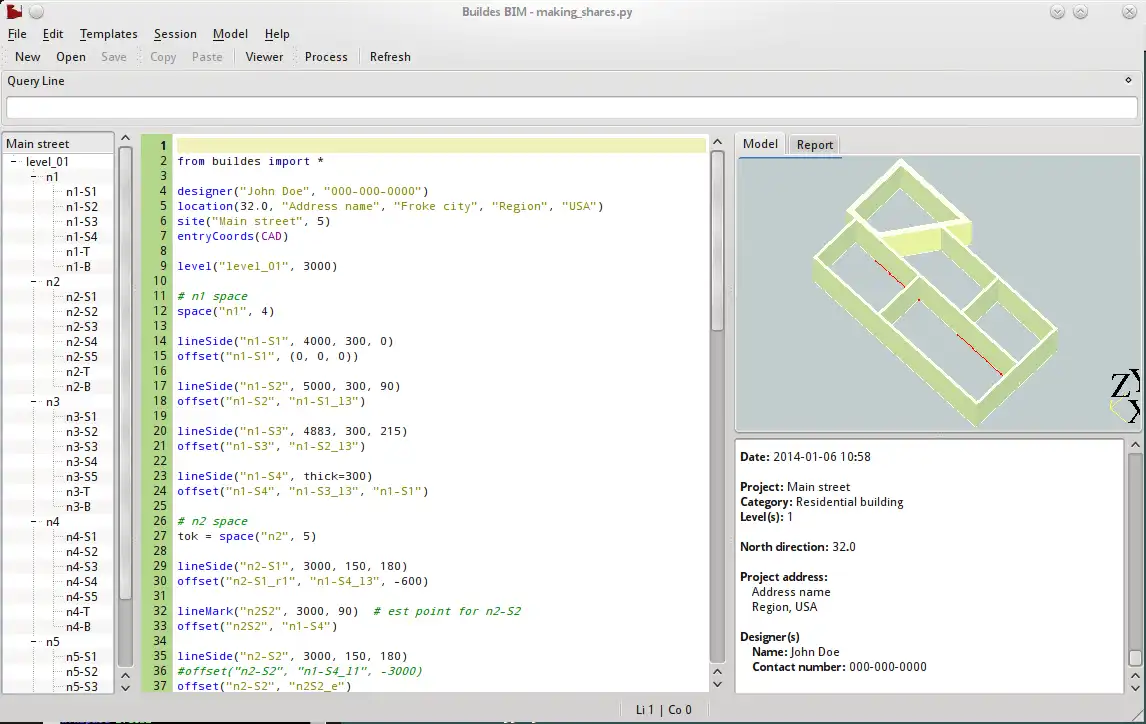Screen dimensions: 1146x724
Task: Click the code editor scroll-down arrow
Action: point(717,684)
